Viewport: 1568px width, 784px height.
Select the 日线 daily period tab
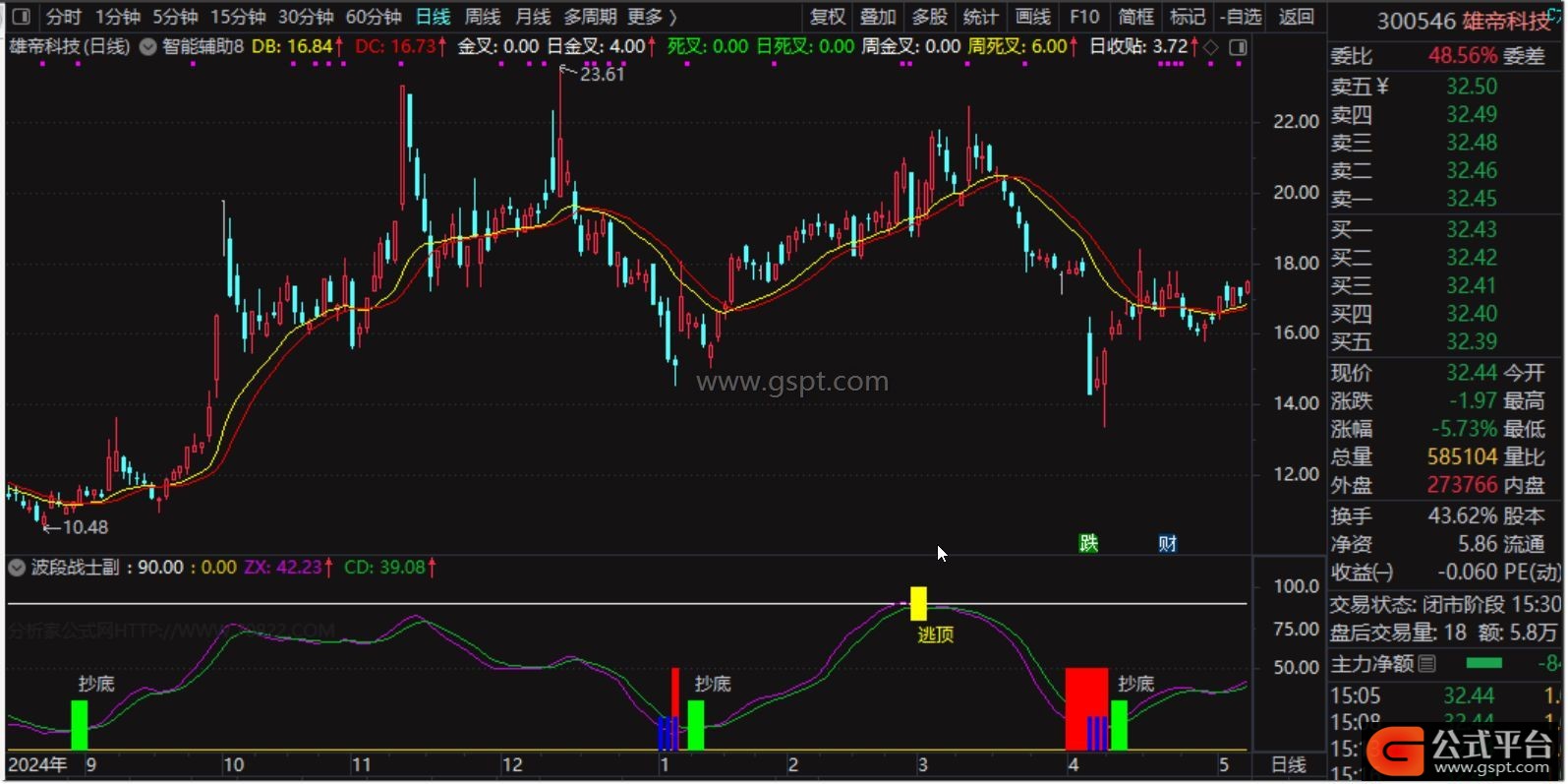coord(433,17)
